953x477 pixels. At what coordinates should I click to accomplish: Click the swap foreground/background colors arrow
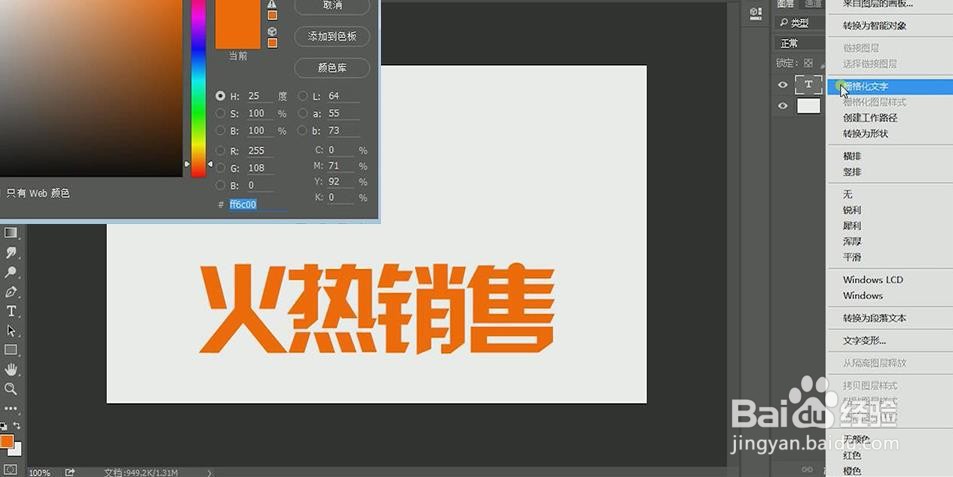coord(16,426)
